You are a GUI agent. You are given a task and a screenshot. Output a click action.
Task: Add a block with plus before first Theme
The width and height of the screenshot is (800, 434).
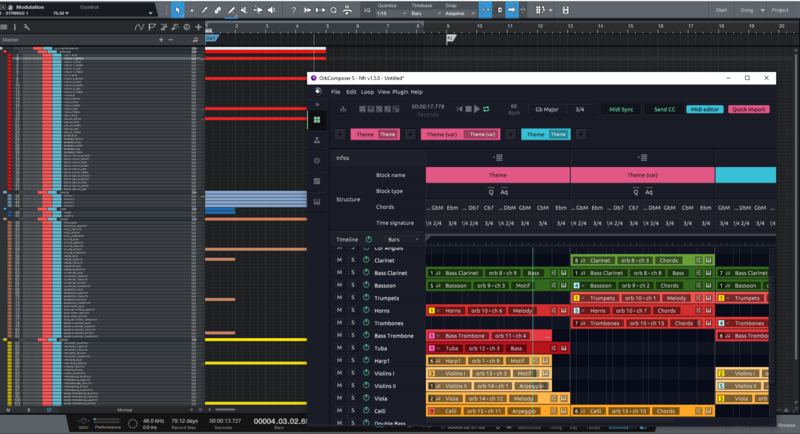click(x=340, y=134)
